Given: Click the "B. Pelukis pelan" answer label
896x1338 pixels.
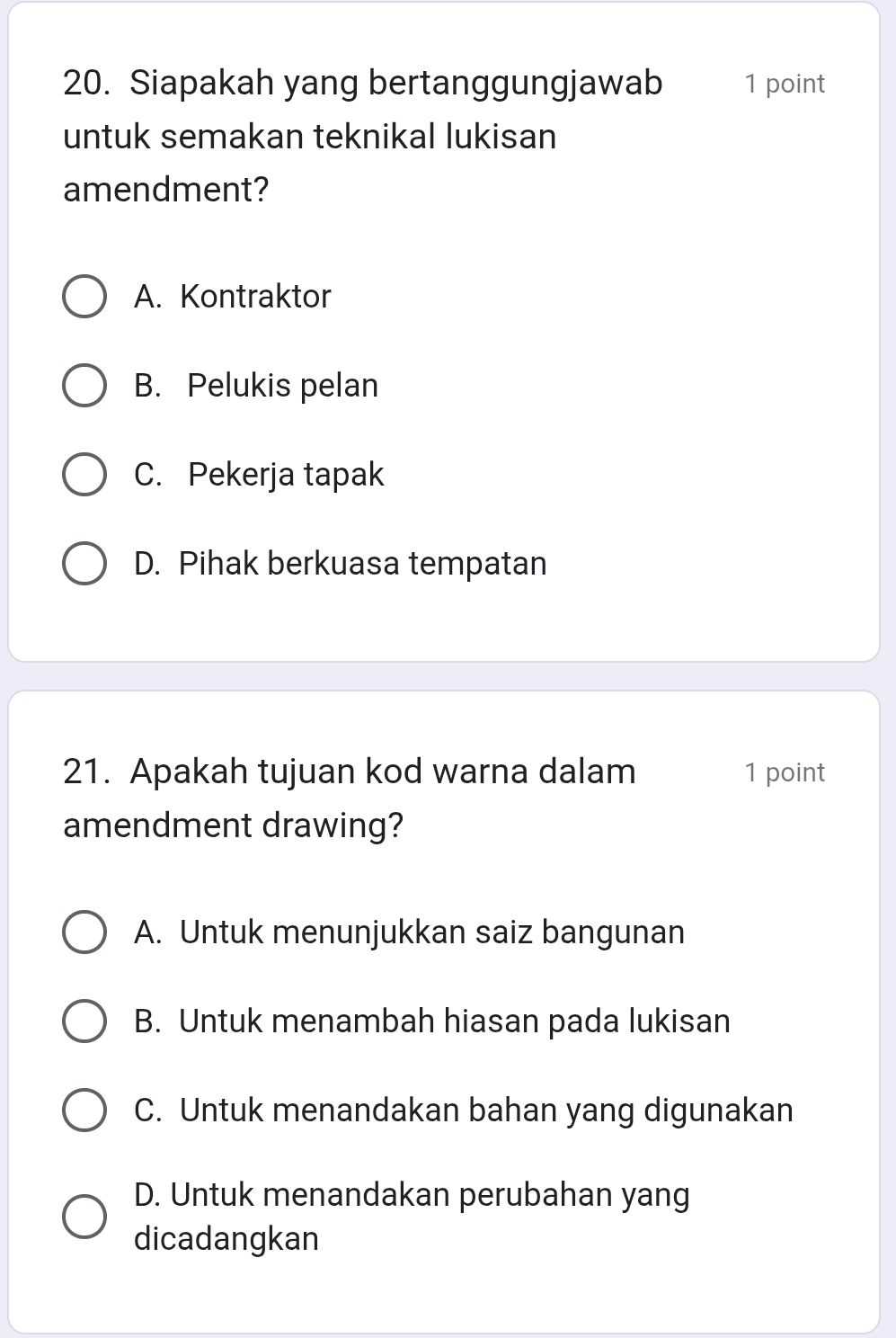Looking at the screenshot, I should (x=256, y=386).
